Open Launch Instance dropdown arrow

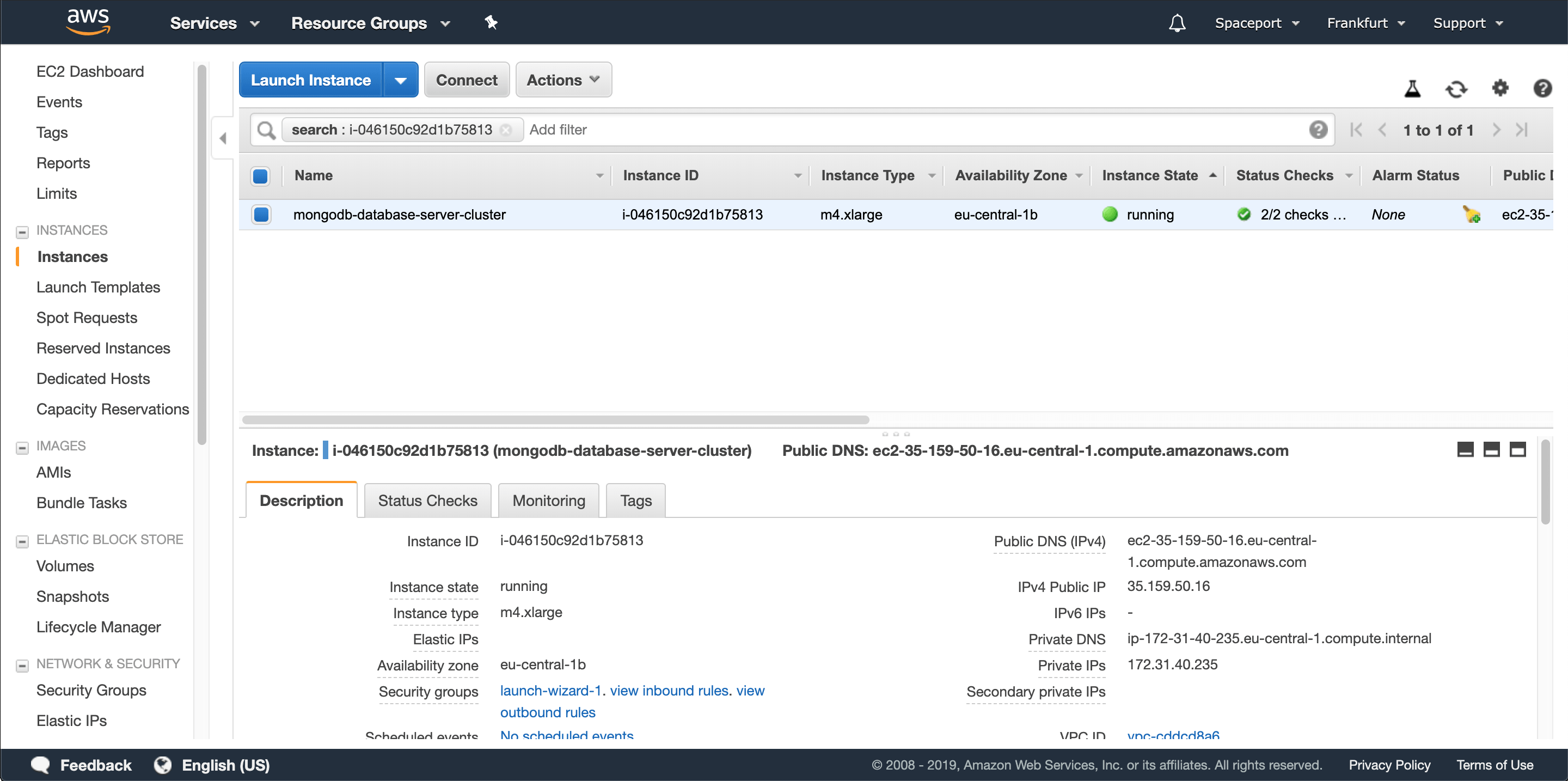click(x=400, y=80)
